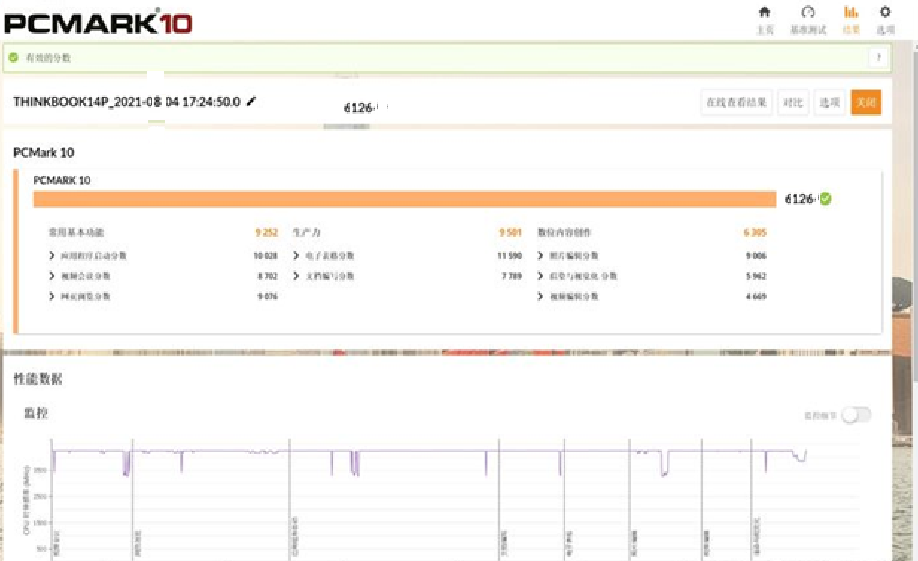
Task: Open the question mark help button in banner
Action: pyautogui.click(x=878, y=57)
